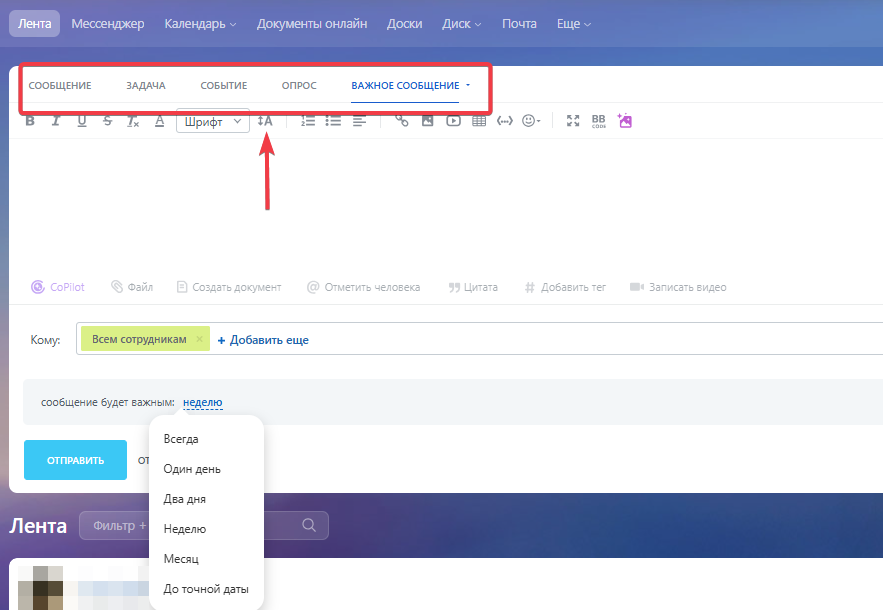Insert table into the message
This screenshot has height=610, width=883.
click(479, 121)
